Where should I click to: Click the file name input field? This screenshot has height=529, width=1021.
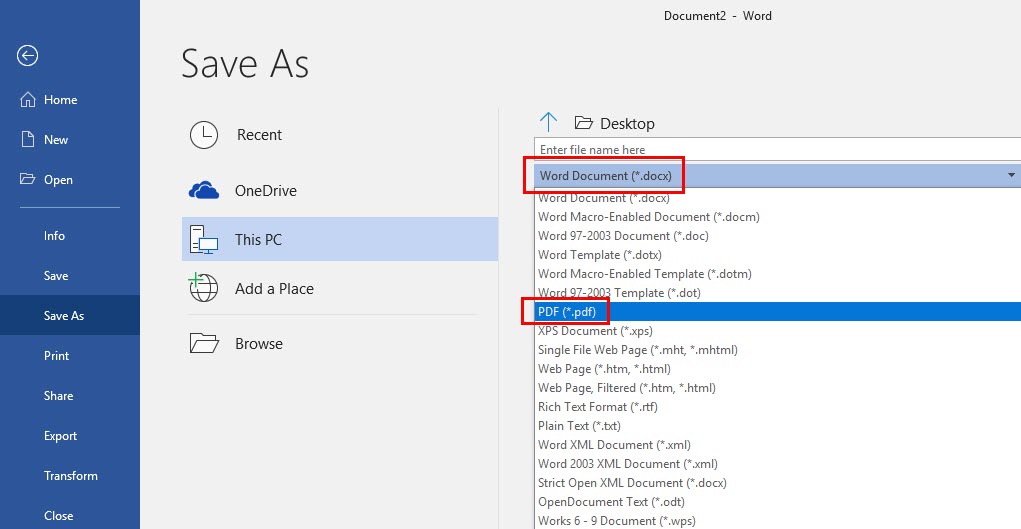777,150
